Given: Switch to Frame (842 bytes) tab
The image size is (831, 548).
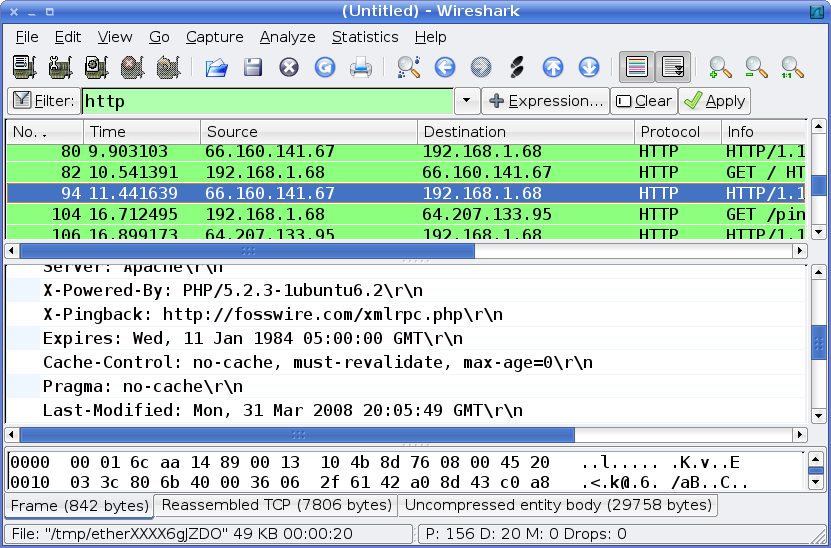Looking at the screenshot, I should 79,506.
